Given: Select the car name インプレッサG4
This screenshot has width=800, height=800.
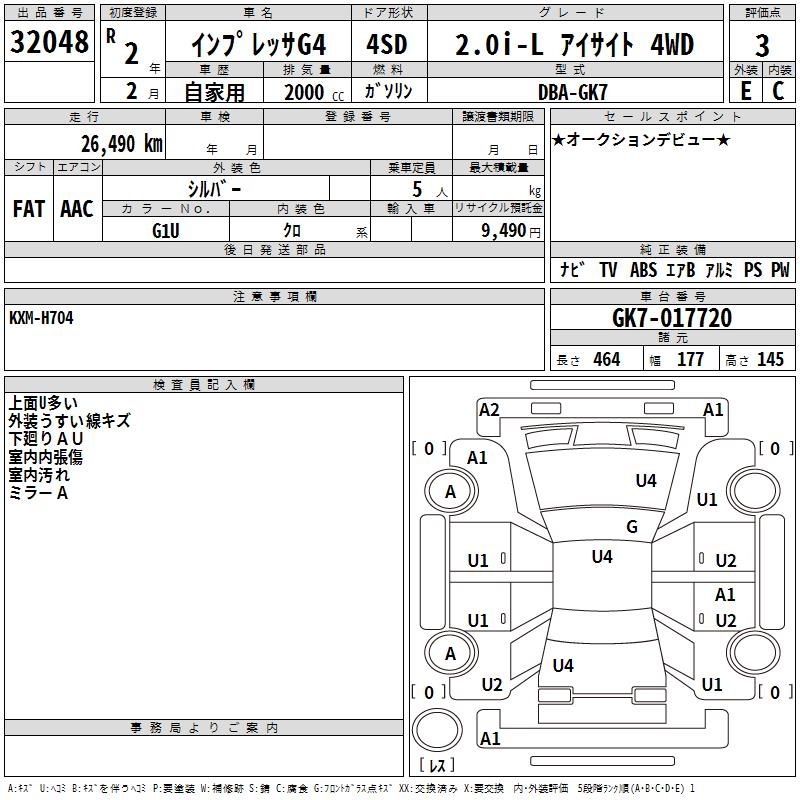Looking at the screenshot, I should point(257,45).
